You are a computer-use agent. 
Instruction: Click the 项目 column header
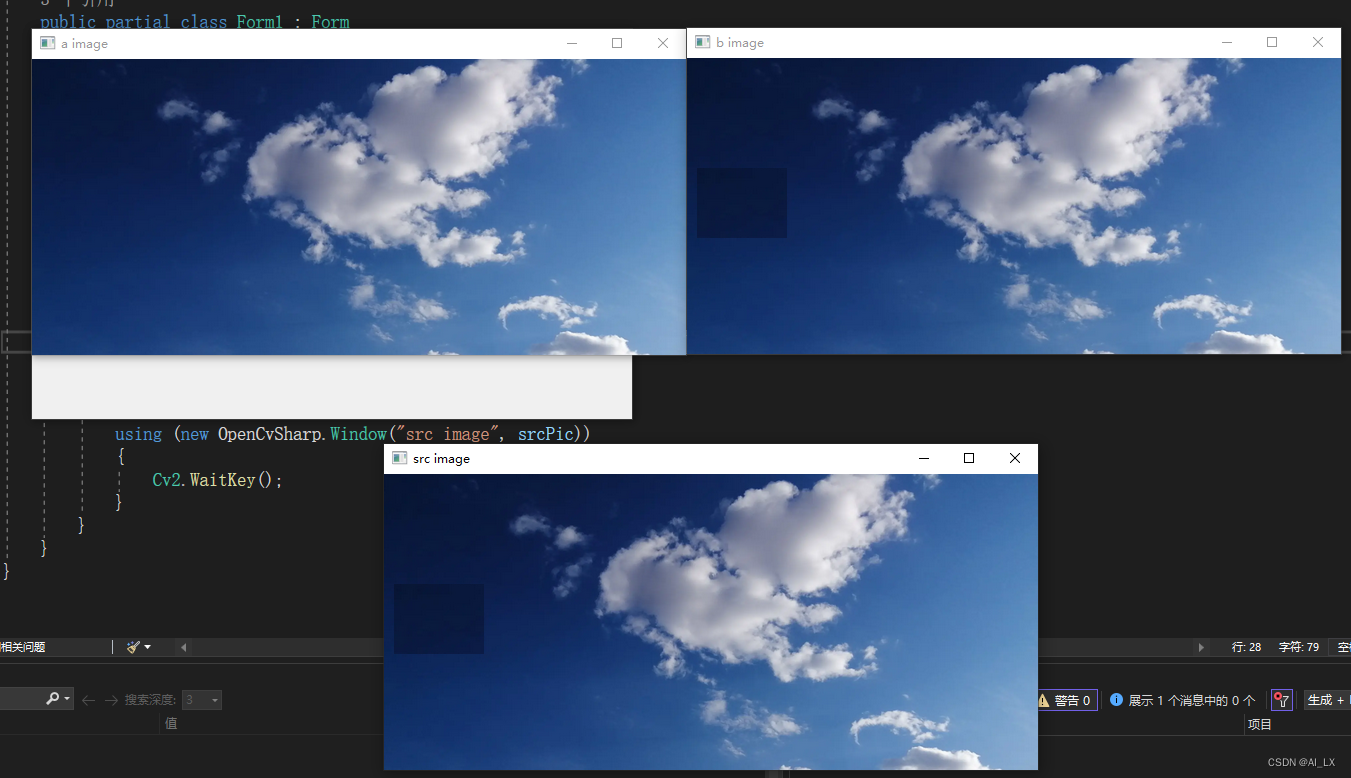1260,724
